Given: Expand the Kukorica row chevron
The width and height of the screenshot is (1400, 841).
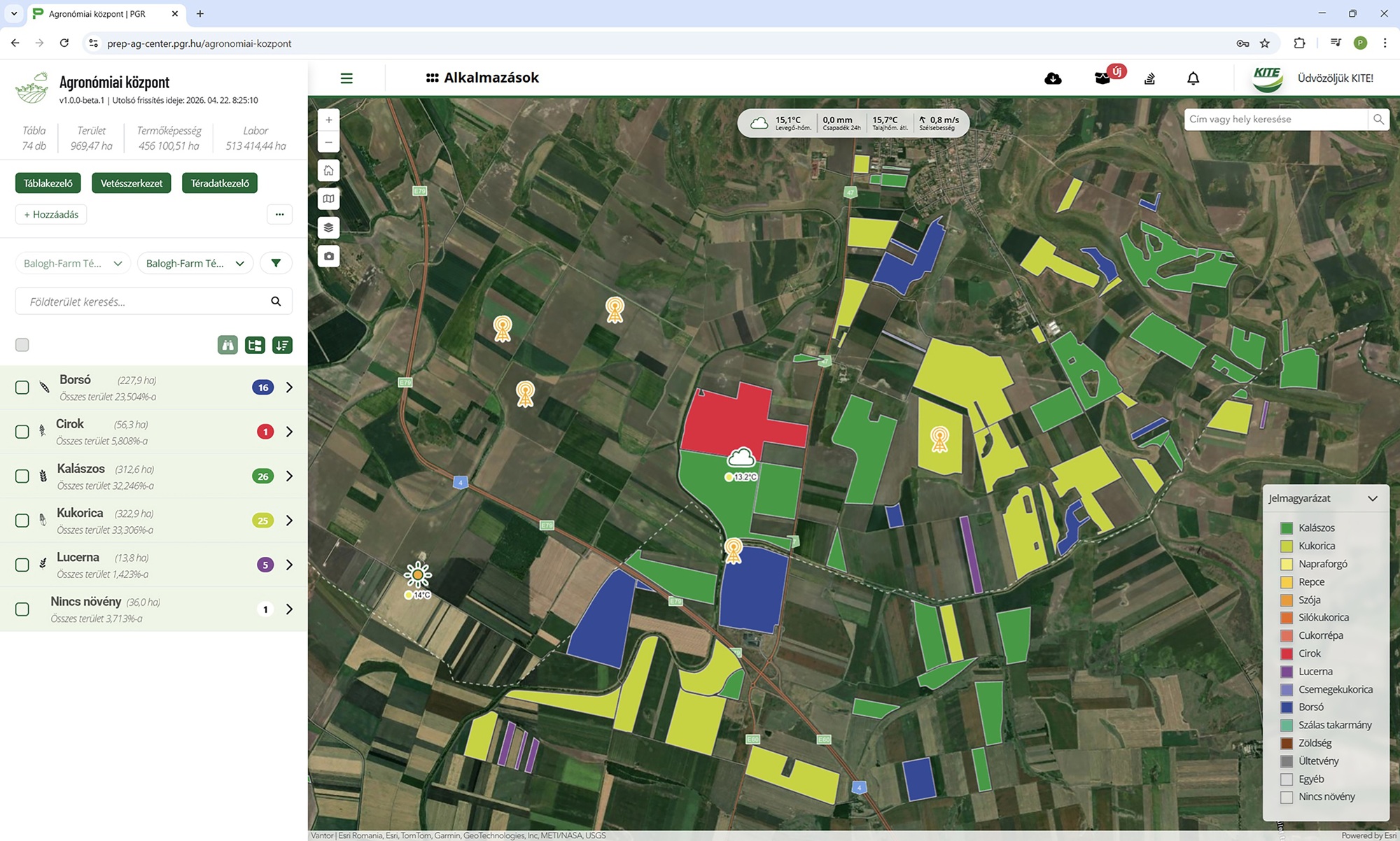Looking at the screenshot, I should click(289, 521).
